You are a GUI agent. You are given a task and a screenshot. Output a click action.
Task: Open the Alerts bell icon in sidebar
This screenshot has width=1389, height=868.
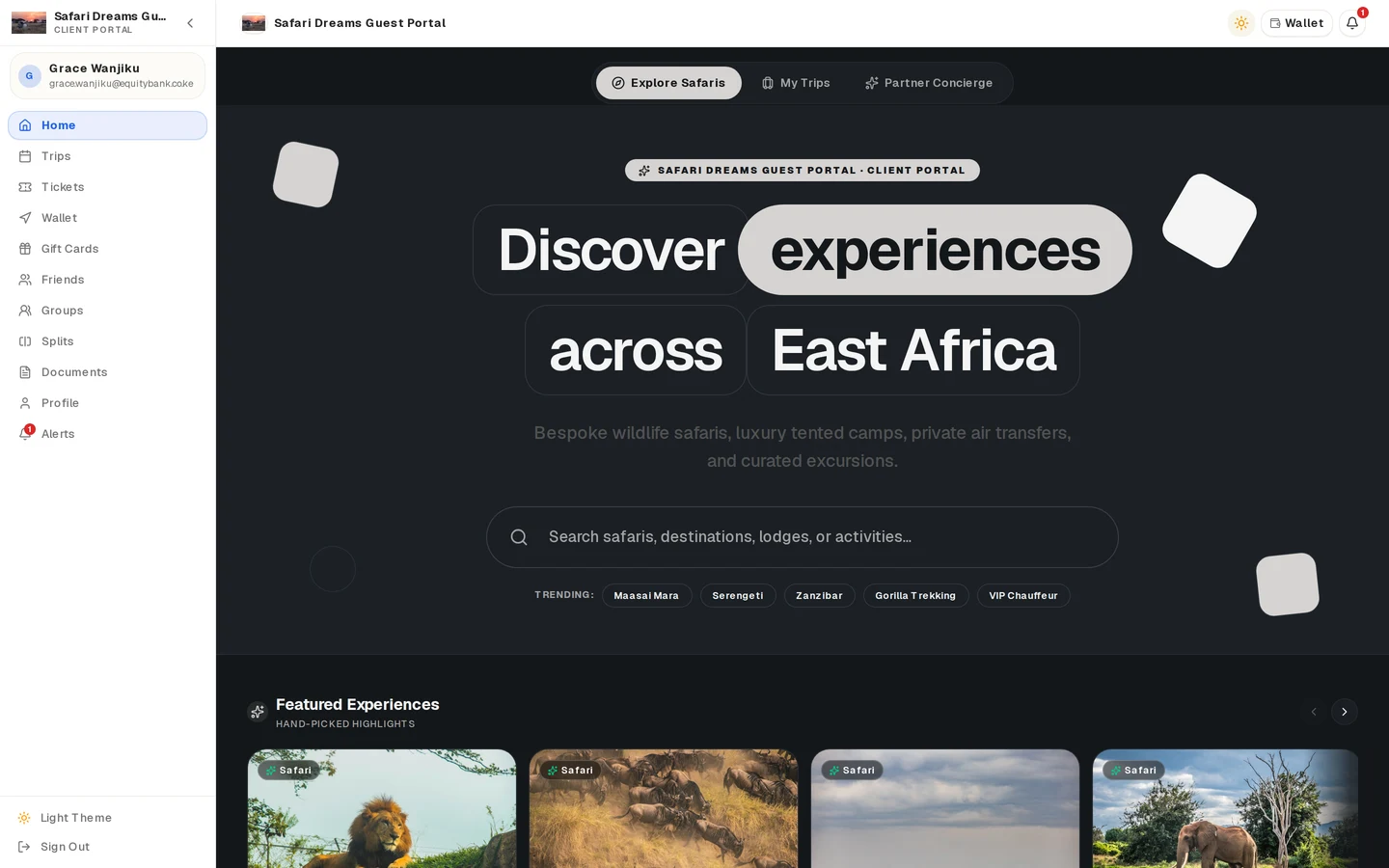tap(25, 434)
